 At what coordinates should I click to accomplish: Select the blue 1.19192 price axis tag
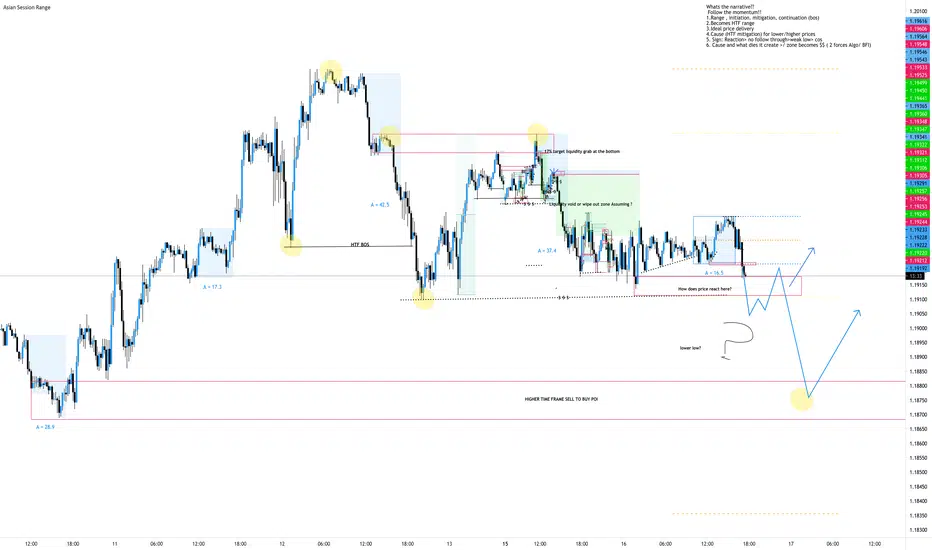pos(918,268)
